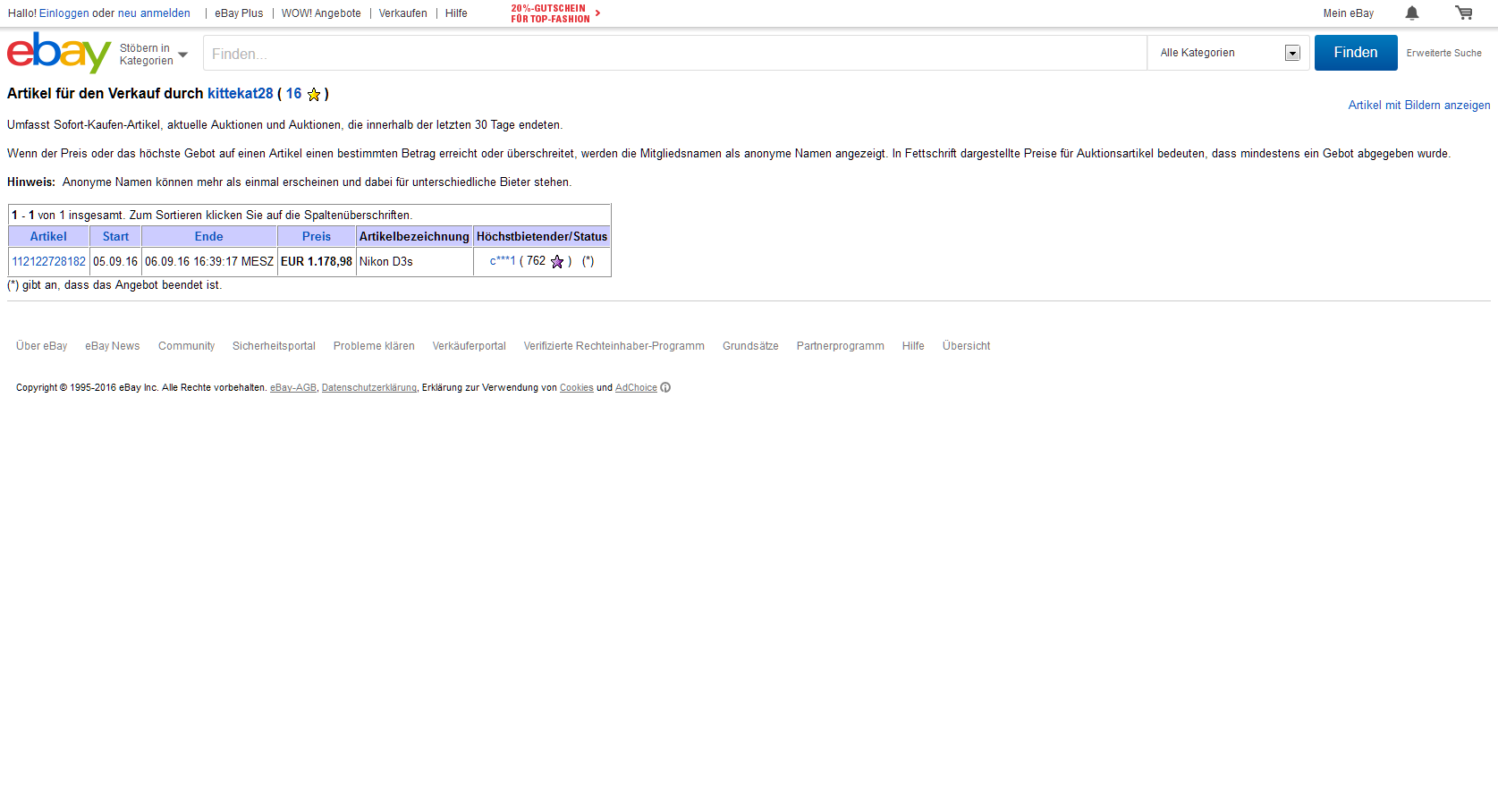Expand Stöbern in Kategorien dropdown
The image size is (1498, 812).
tap(154, 55)
